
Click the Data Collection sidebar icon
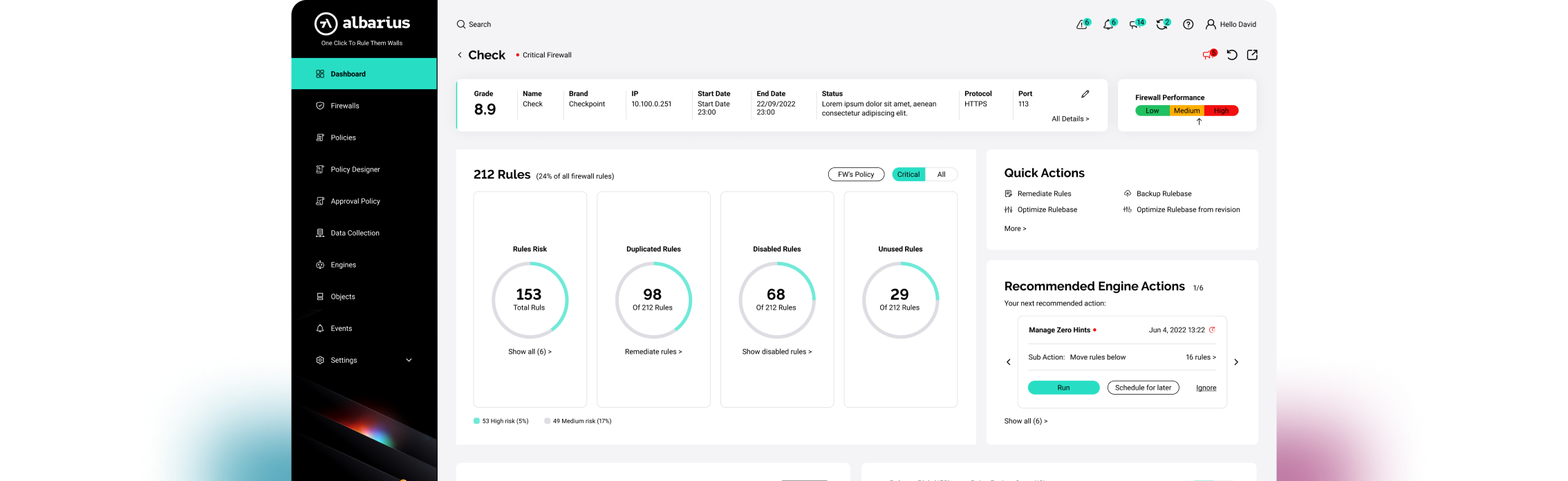pos(320,233)
